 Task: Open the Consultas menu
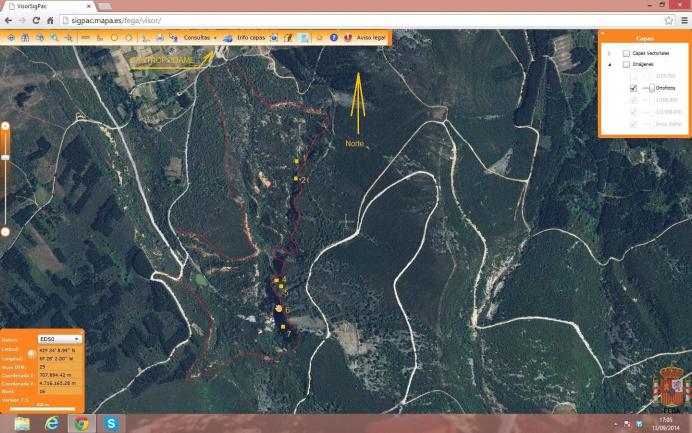pos(201,37)
